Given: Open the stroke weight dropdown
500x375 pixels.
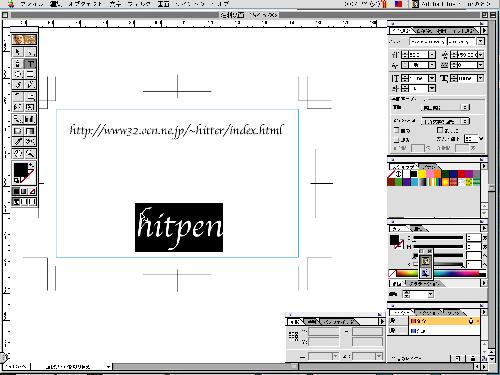Looking at the screenshot, I should point(431,294).
